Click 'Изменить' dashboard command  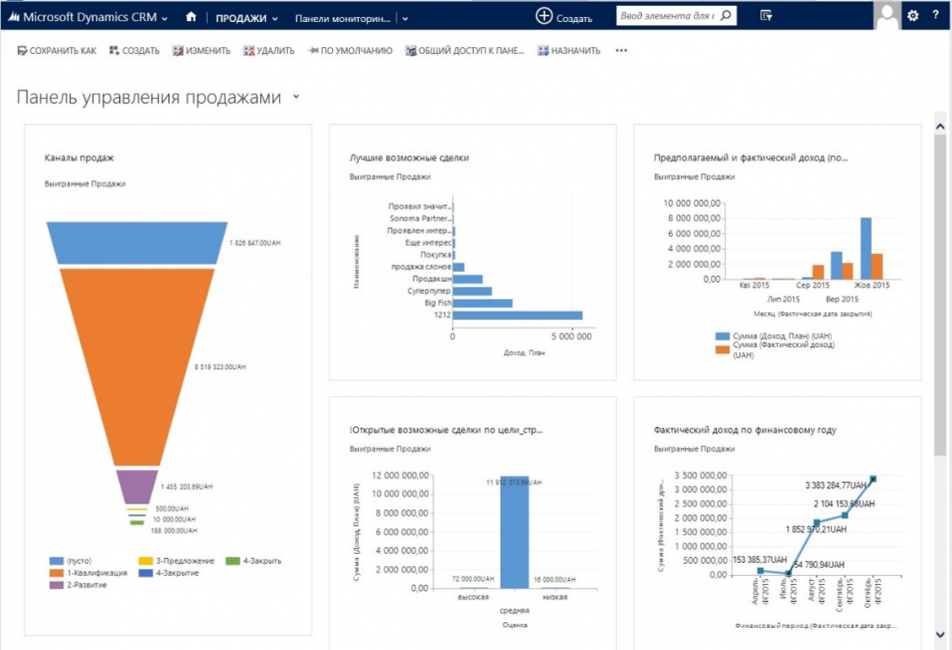tap(201, 51)
